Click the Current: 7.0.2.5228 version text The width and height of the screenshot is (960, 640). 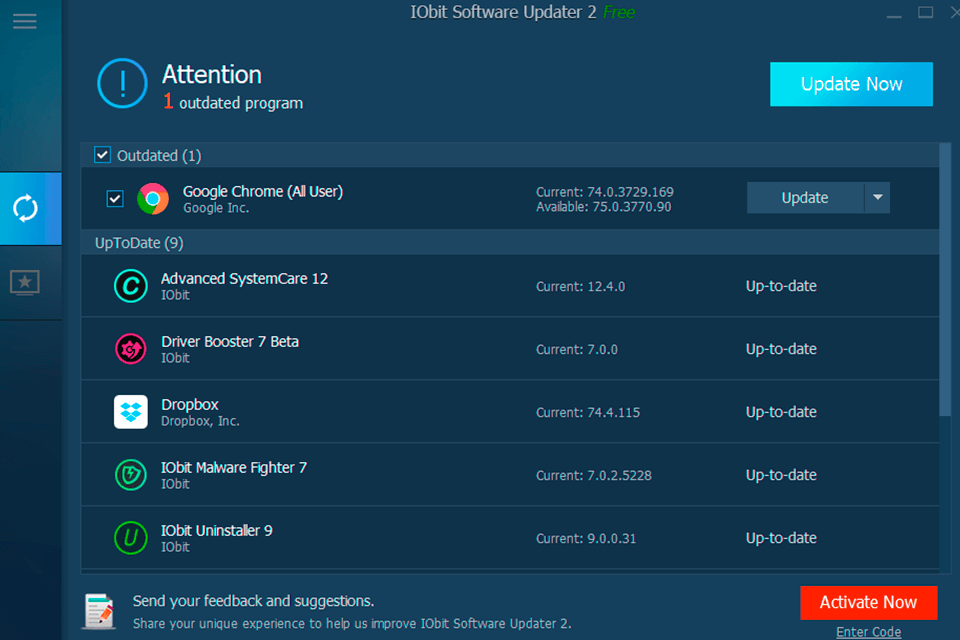click(x=594, y=476)
